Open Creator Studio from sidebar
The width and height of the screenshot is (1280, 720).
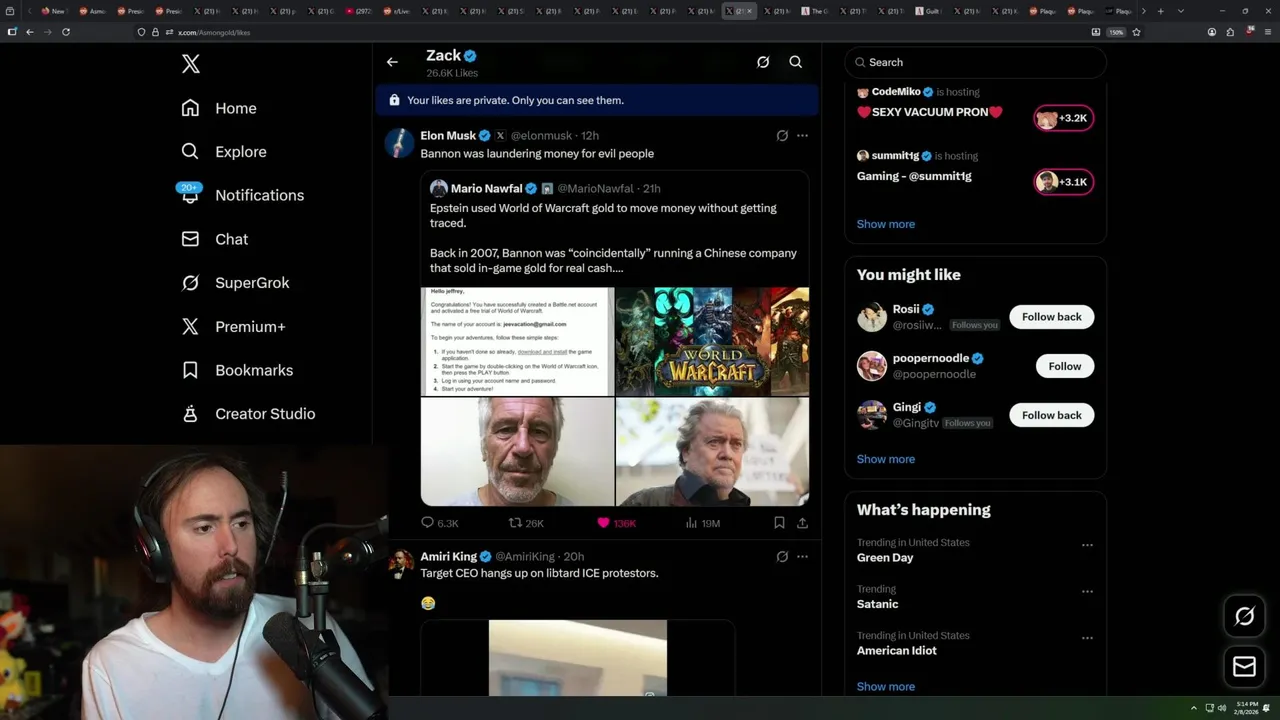(x=248, y=413)
